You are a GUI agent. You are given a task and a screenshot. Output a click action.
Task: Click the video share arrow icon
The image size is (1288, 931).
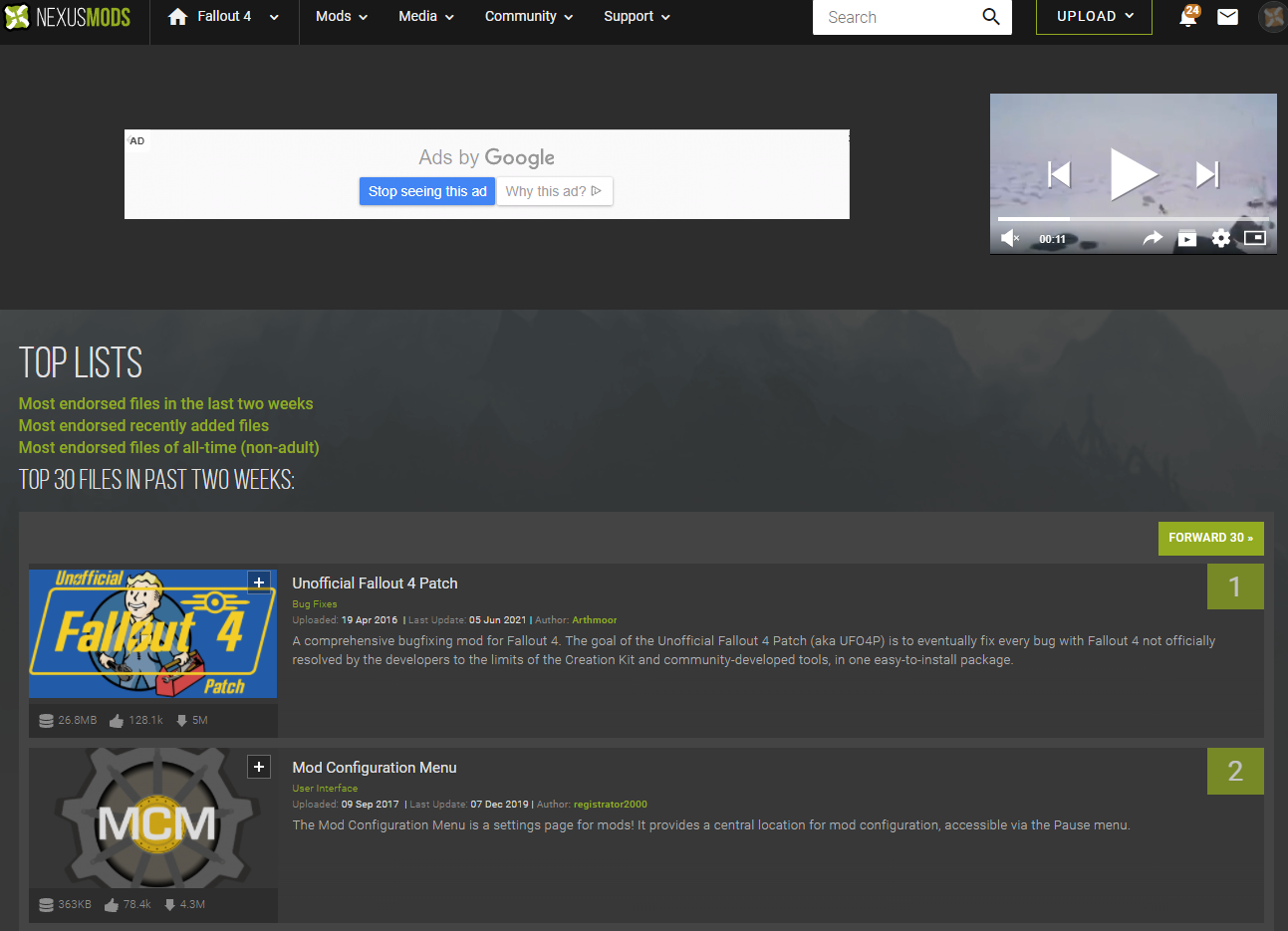point(1153,238)
